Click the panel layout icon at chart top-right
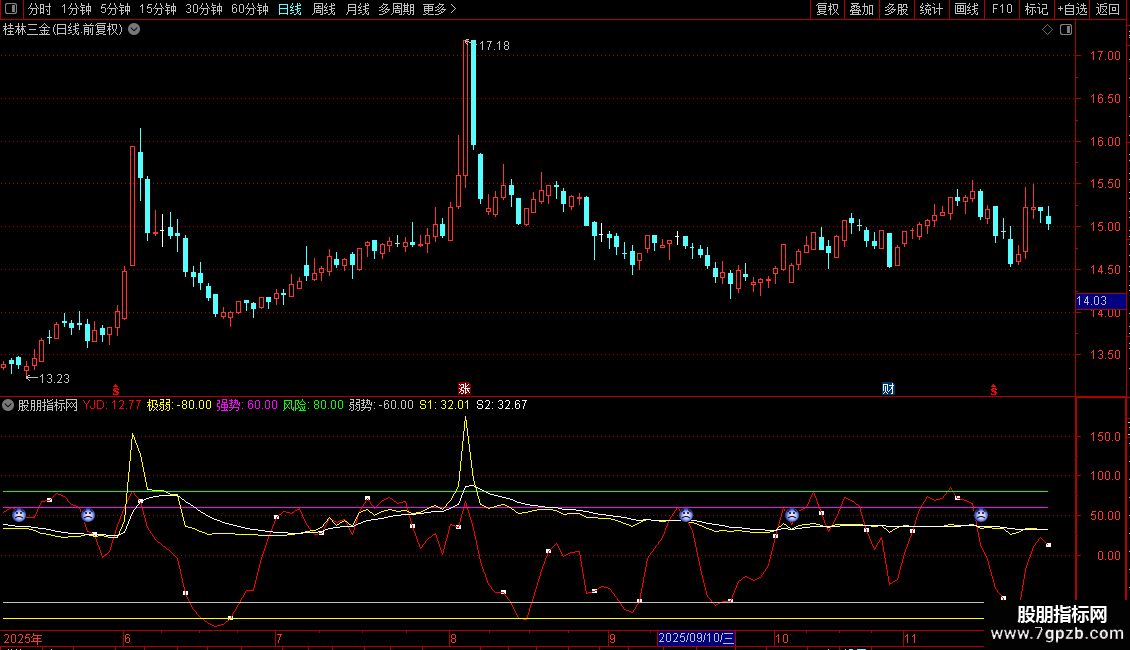 (x=1066, y=30)
